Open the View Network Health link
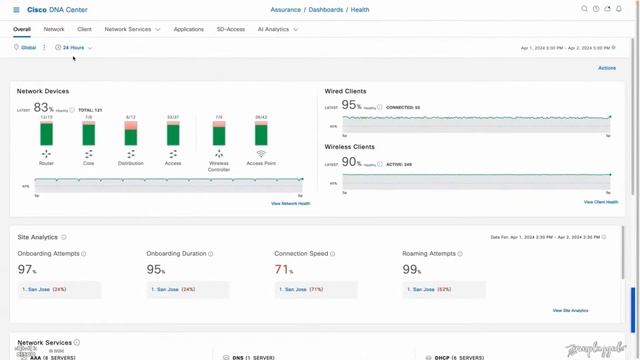The height and width of the screenshot is (360, 640). (291, 203)
